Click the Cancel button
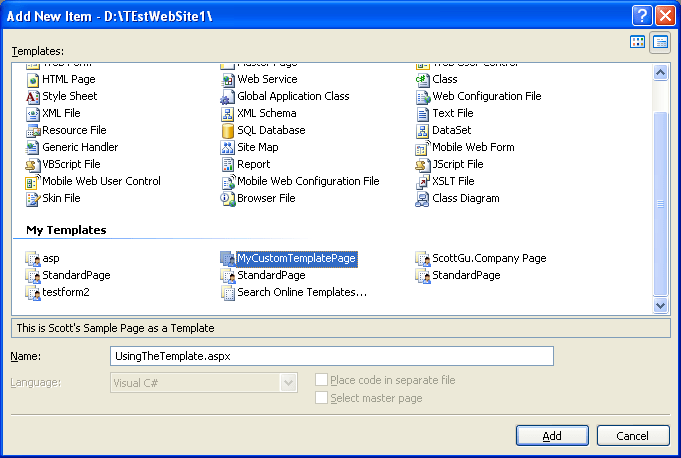 (632, 436)
